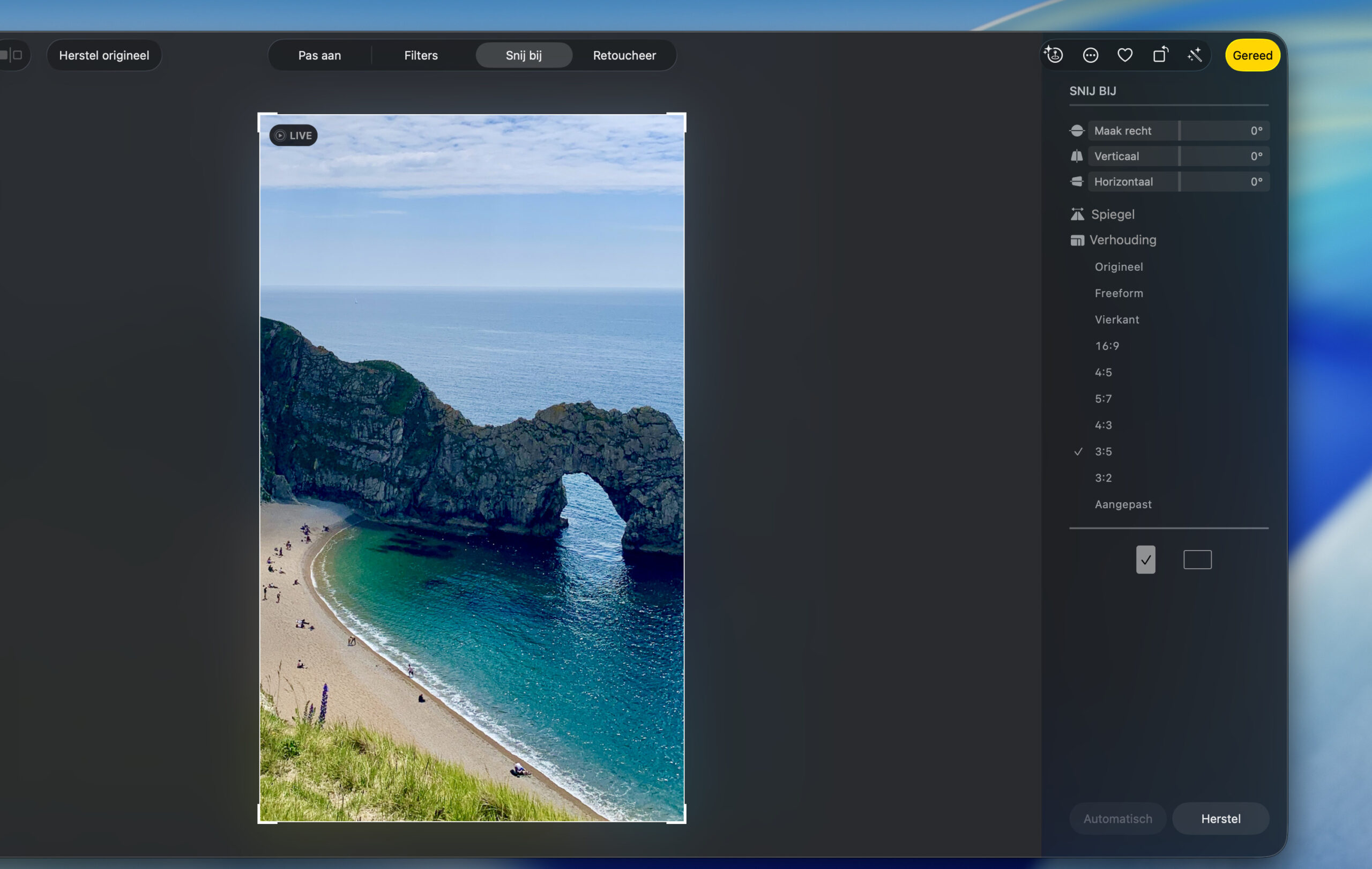Toggle the before/after compare view icon
Screen dimensions: 1372x869
click(11, 55)
